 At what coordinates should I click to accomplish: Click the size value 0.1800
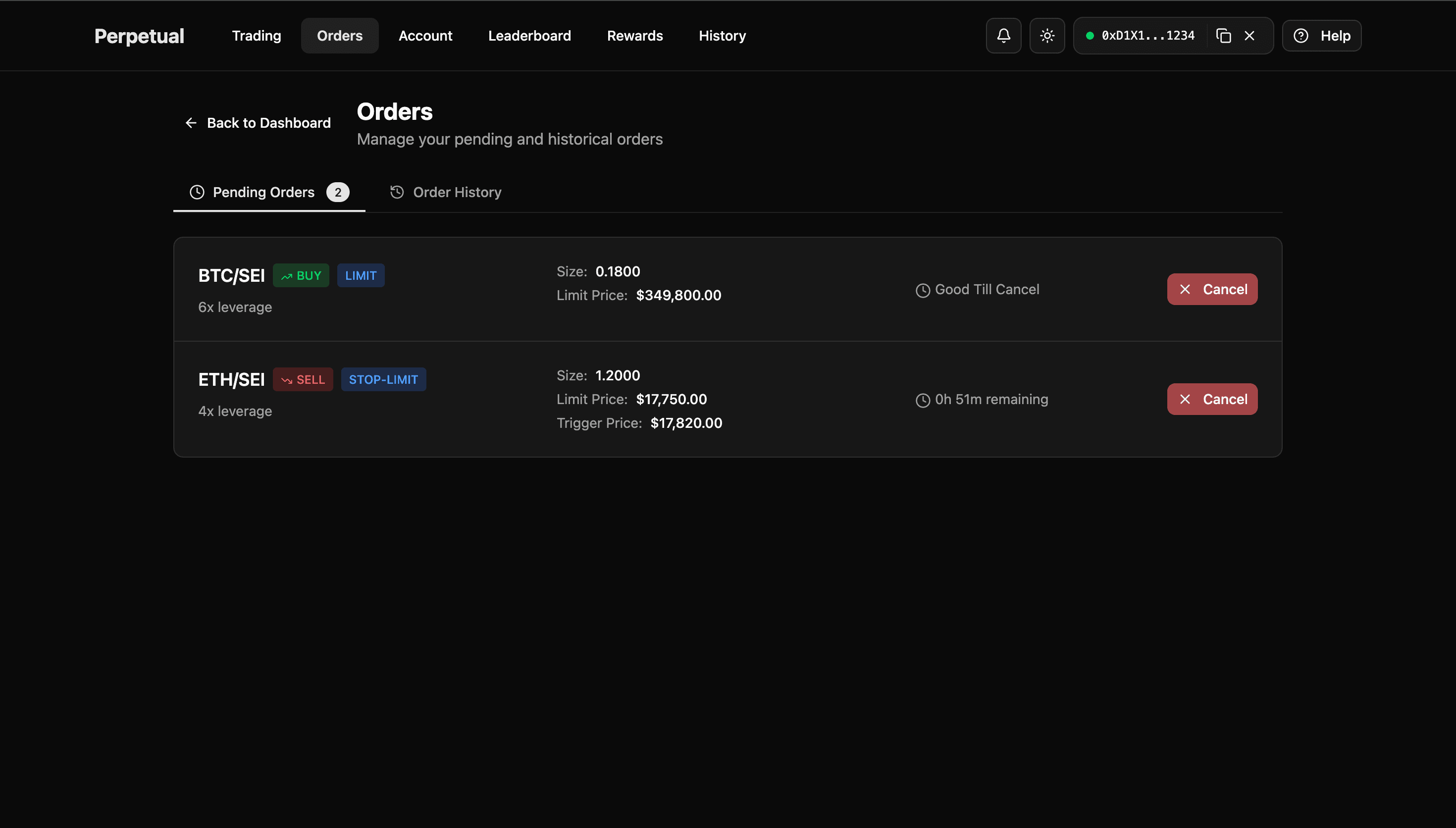click(x=618, y=271)
